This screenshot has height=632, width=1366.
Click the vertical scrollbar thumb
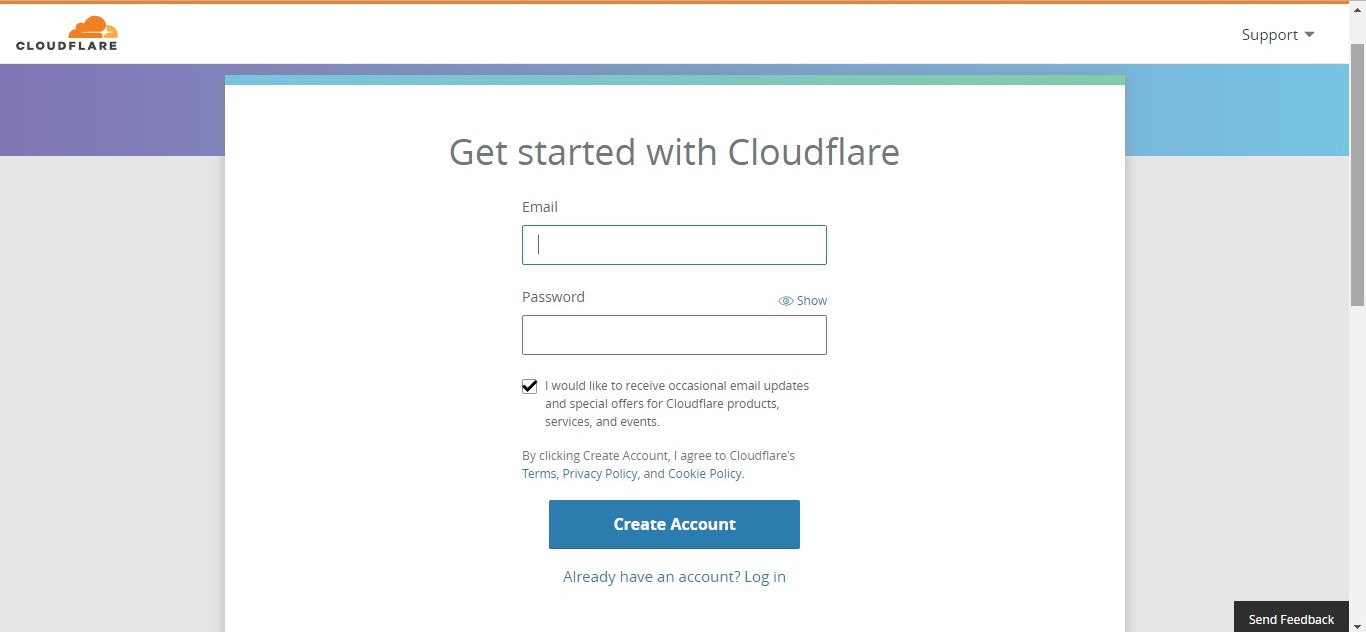coord(1358,175)
